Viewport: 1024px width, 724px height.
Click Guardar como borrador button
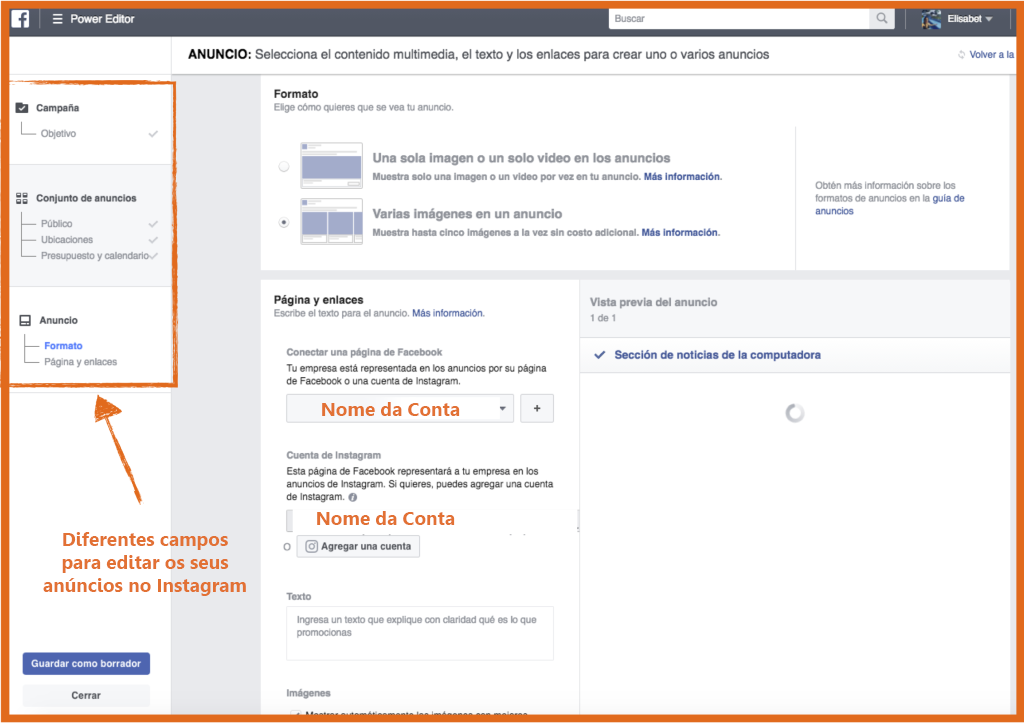86,664
